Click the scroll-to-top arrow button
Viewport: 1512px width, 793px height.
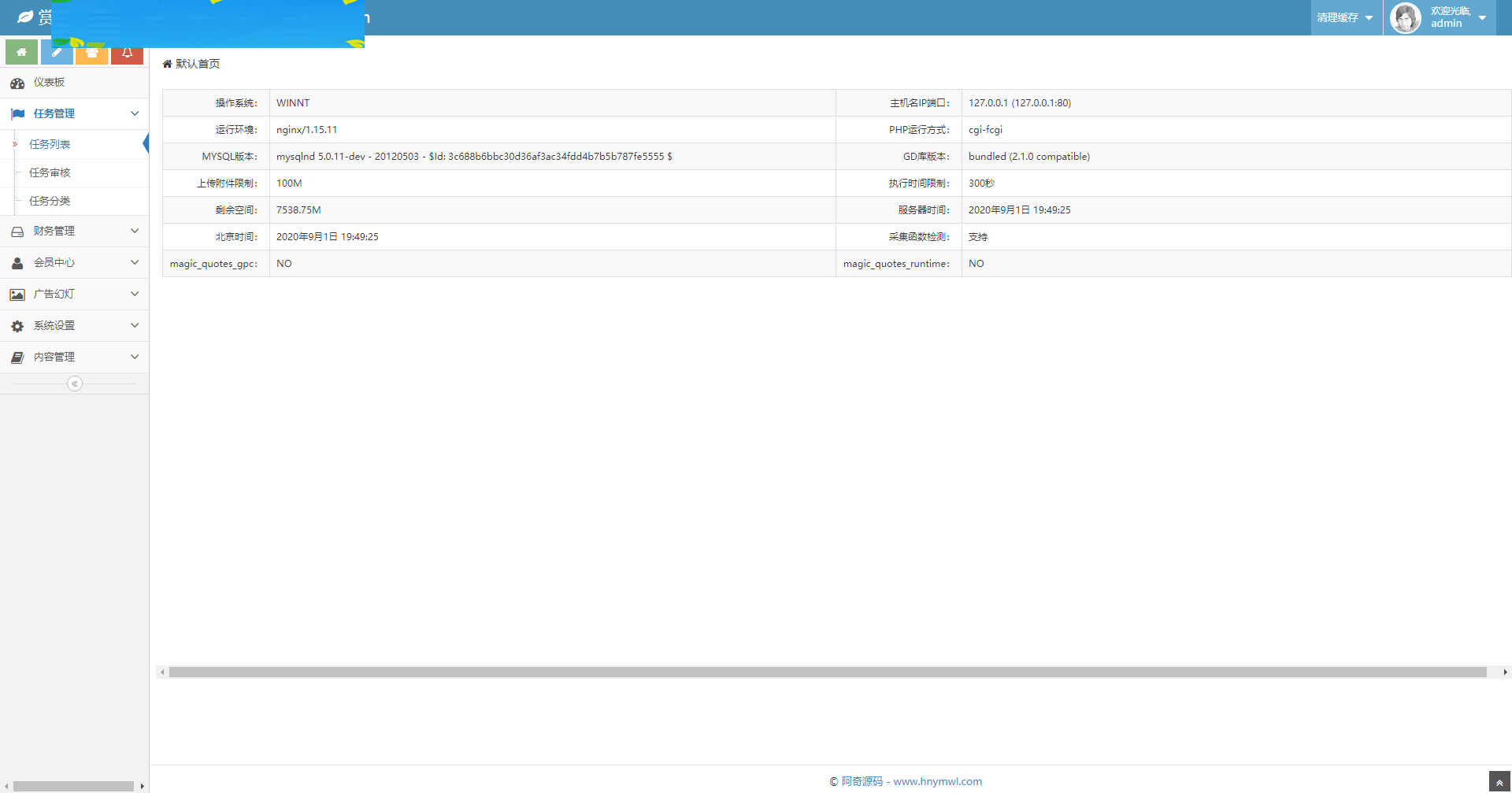[x=1499, y=782]
